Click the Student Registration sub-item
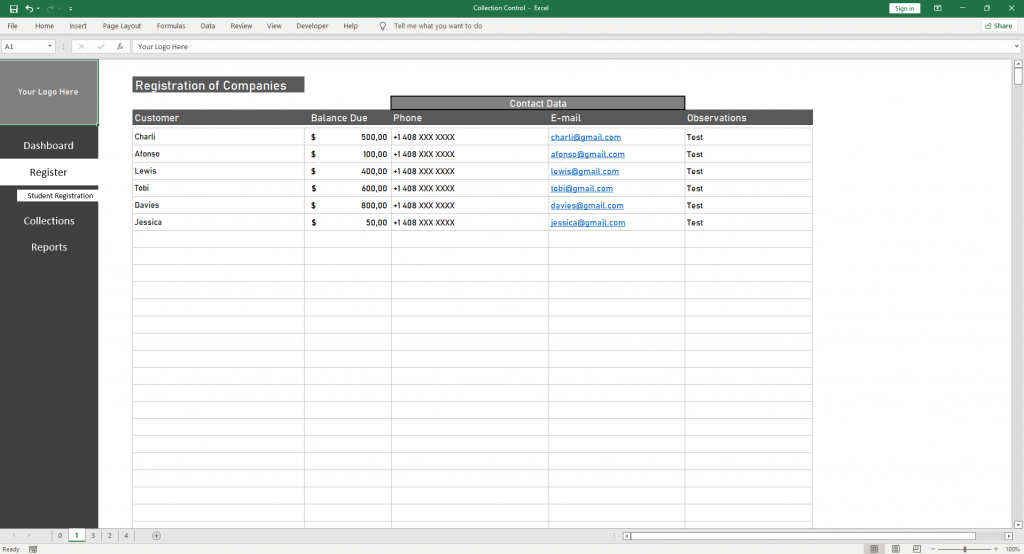Screen dimensions: 1024x554 [x=57, y=195]
